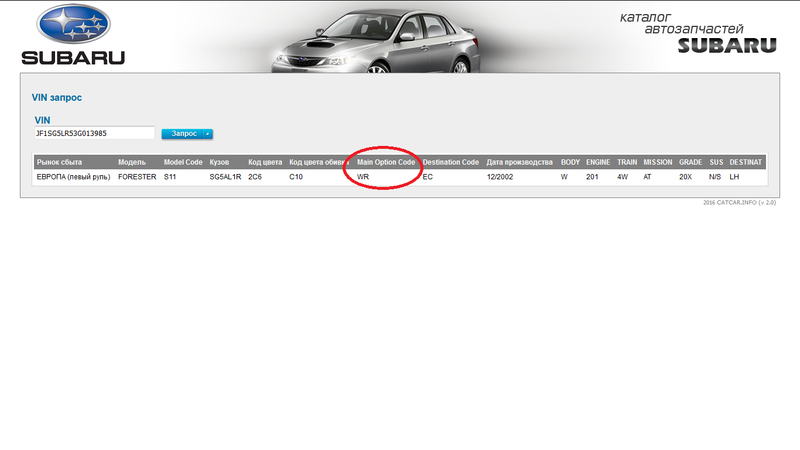
Task: Submit the VIN with the Запрос button
Action: click(183, 134)
